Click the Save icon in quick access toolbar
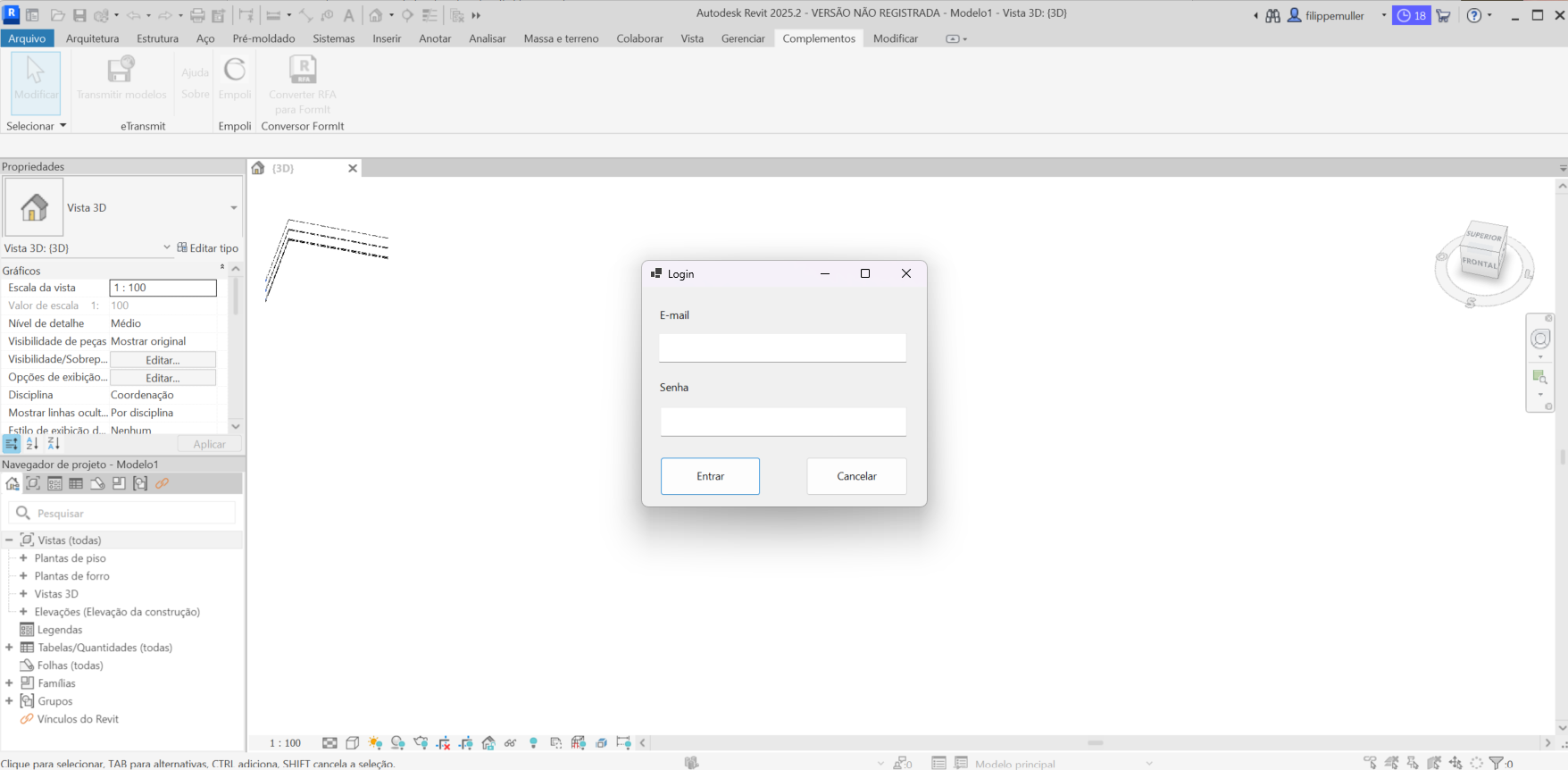1568x770 pixels. coord(79,15)
